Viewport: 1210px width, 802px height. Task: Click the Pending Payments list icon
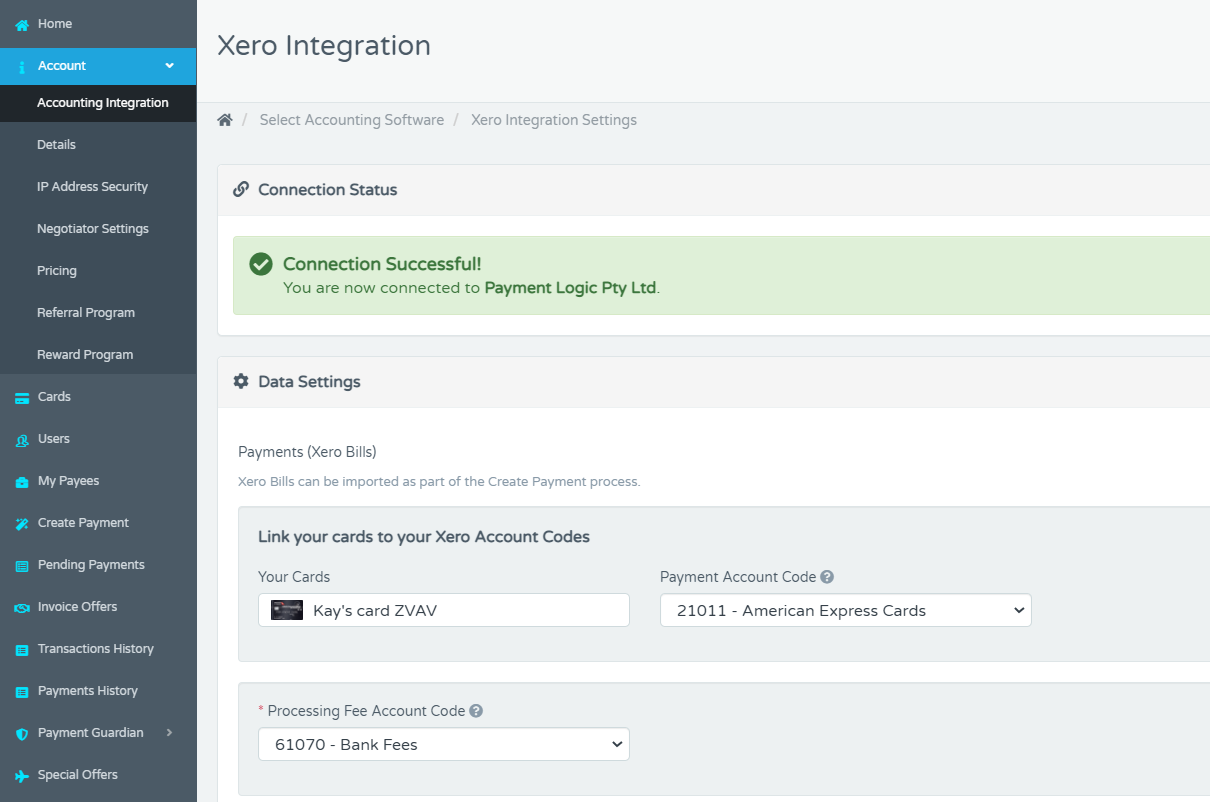click(x=22, y=566)
